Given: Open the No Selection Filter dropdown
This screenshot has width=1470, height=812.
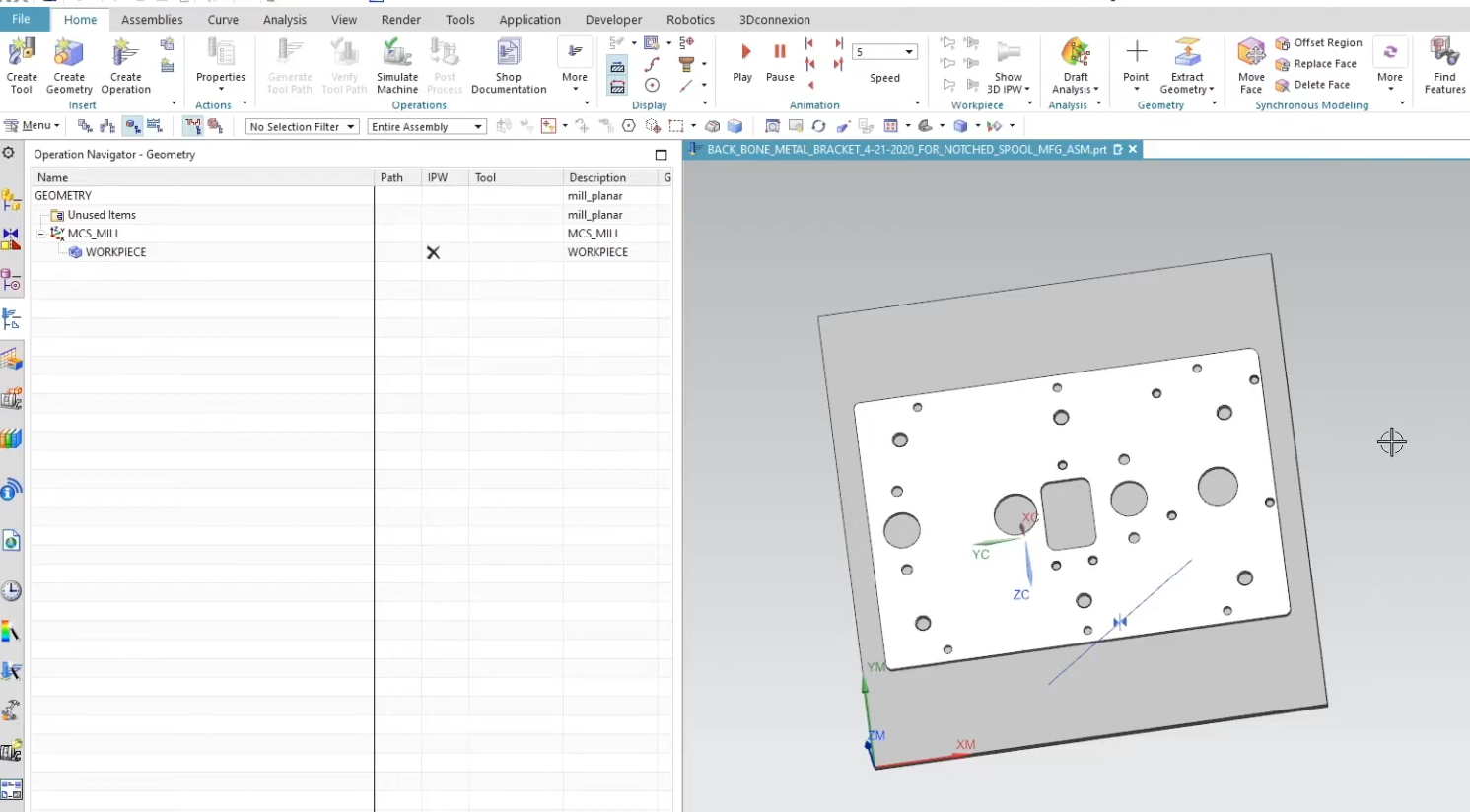Looking at the screenshot, I should click(x=302, y=126).
